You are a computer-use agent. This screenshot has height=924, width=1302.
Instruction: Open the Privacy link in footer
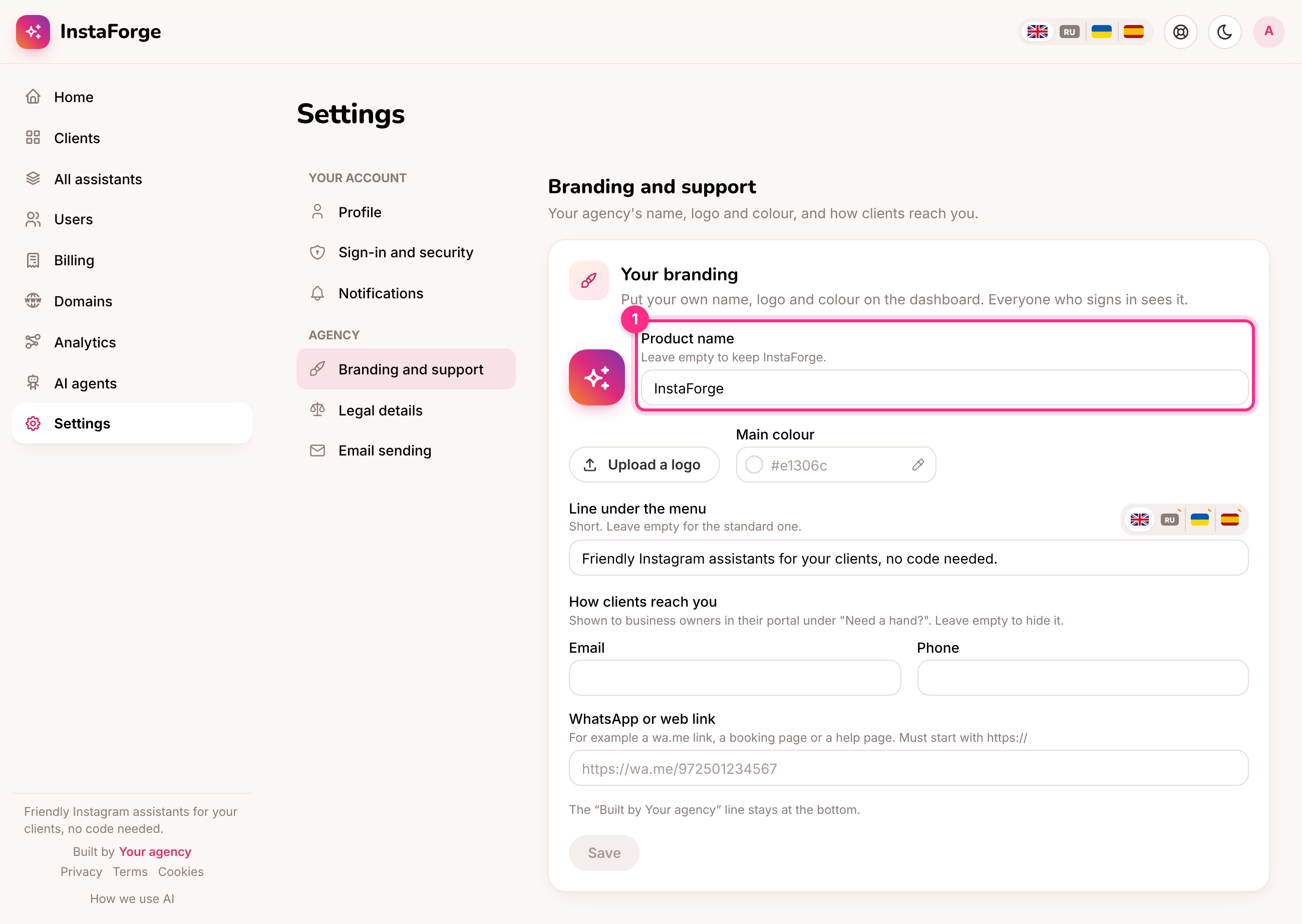point(81,872)
